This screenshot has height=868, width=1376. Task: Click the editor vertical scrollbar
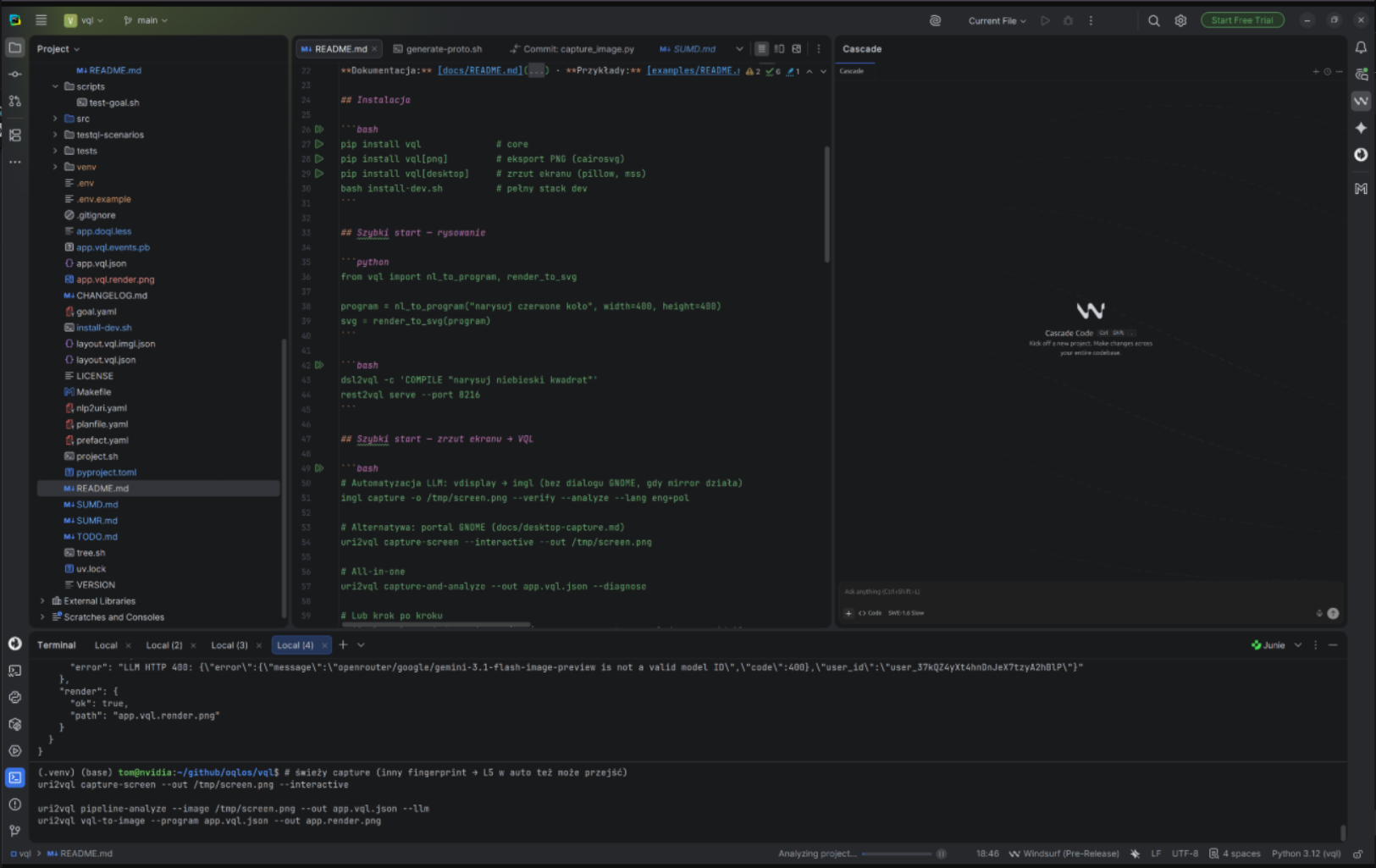(826, 204)
